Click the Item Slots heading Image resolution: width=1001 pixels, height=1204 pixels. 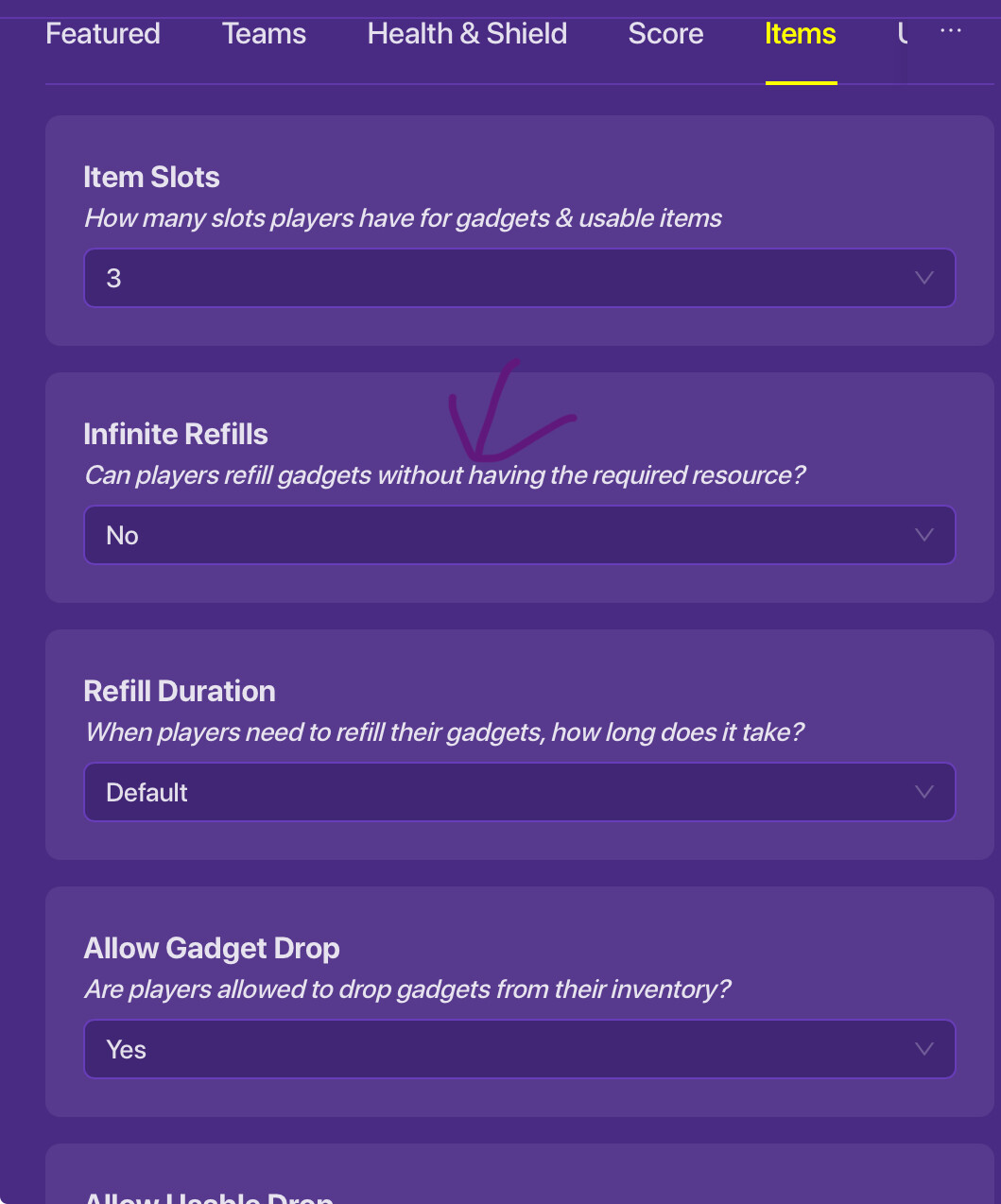[151, 177]
